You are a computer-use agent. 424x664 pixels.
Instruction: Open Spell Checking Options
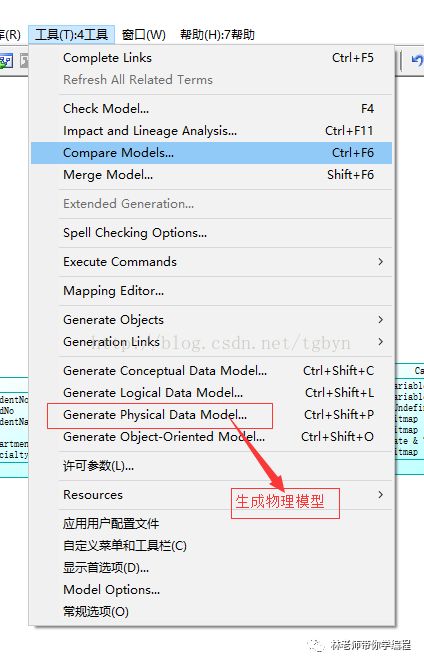coord(212,233)
